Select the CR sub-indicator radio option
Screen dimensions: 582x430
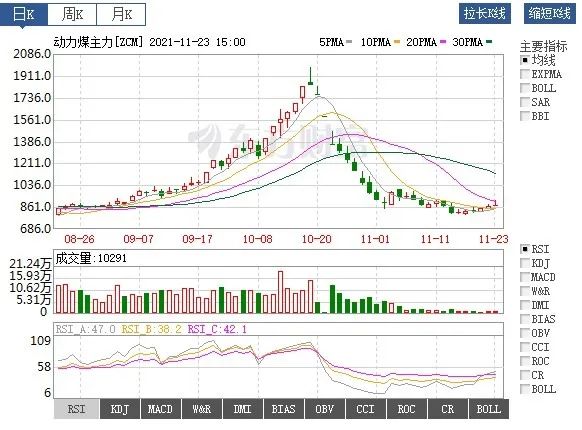pos(525,375)
